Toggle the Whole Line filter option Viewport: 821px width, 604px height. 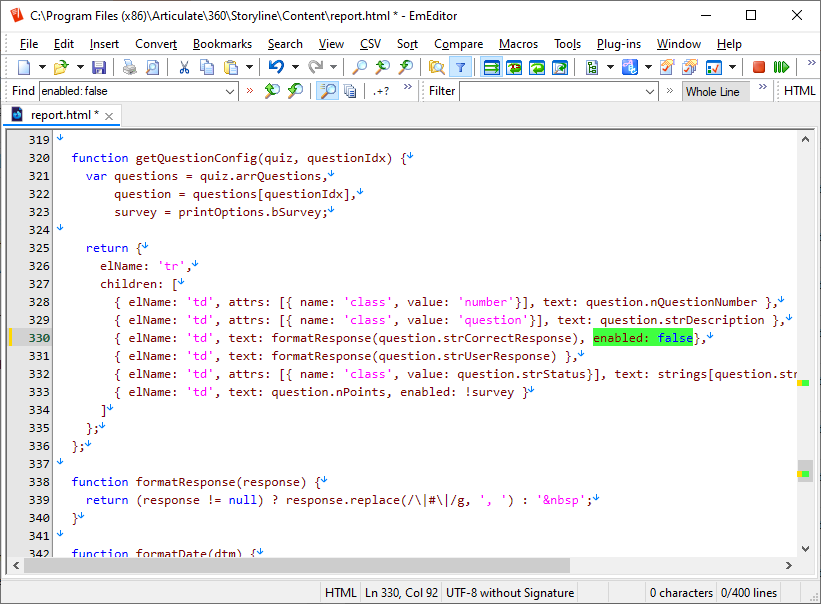click(712, 91)
